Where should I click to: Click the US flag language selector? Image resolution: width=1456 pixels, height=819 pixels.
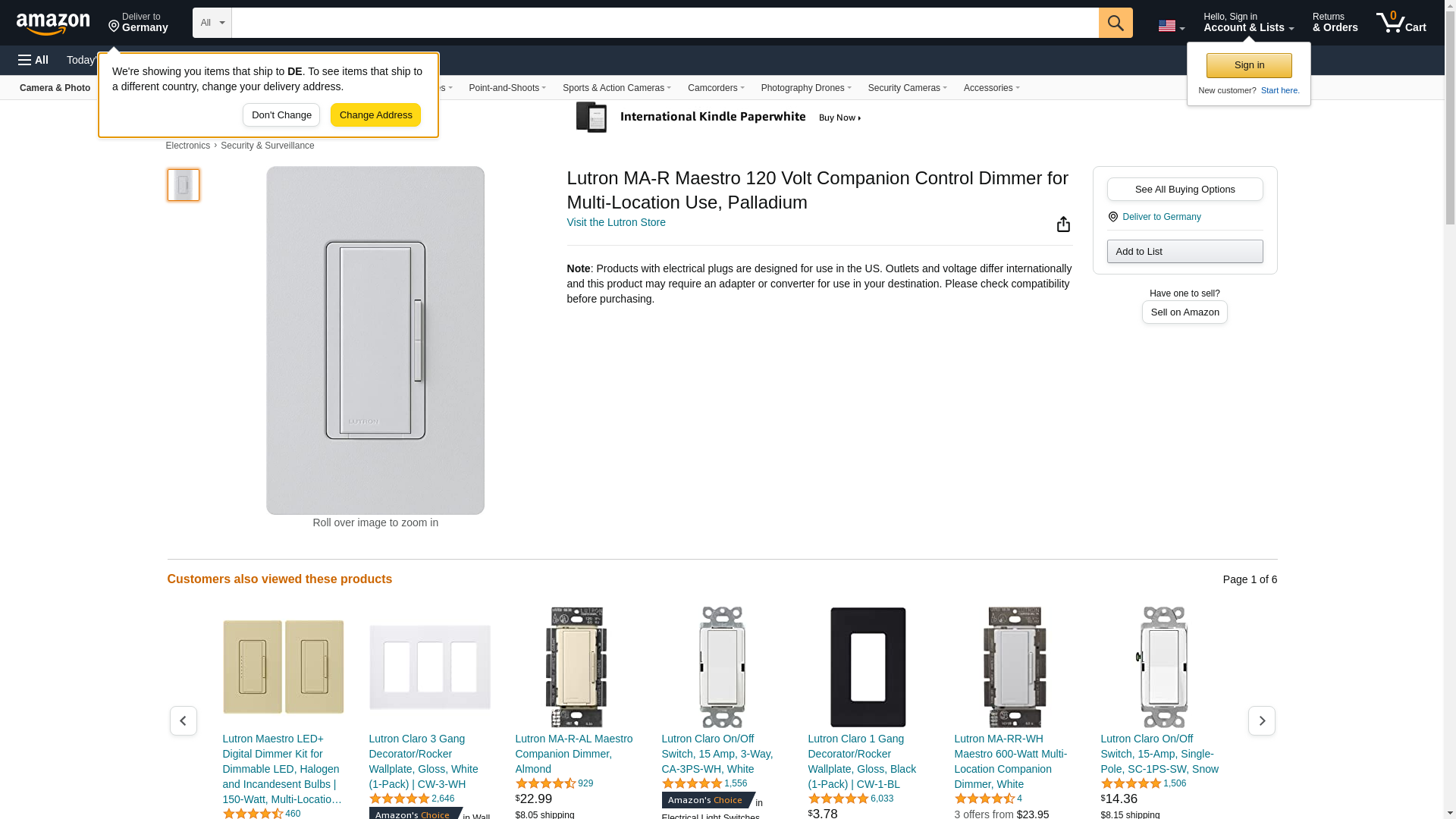(1170, 26)
